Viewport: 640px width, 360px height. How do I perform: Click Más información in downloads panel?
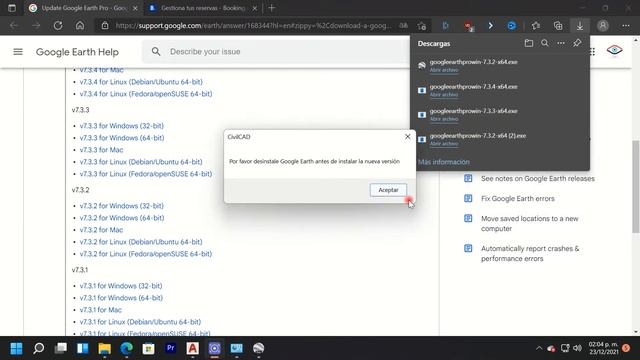(443, 162)
